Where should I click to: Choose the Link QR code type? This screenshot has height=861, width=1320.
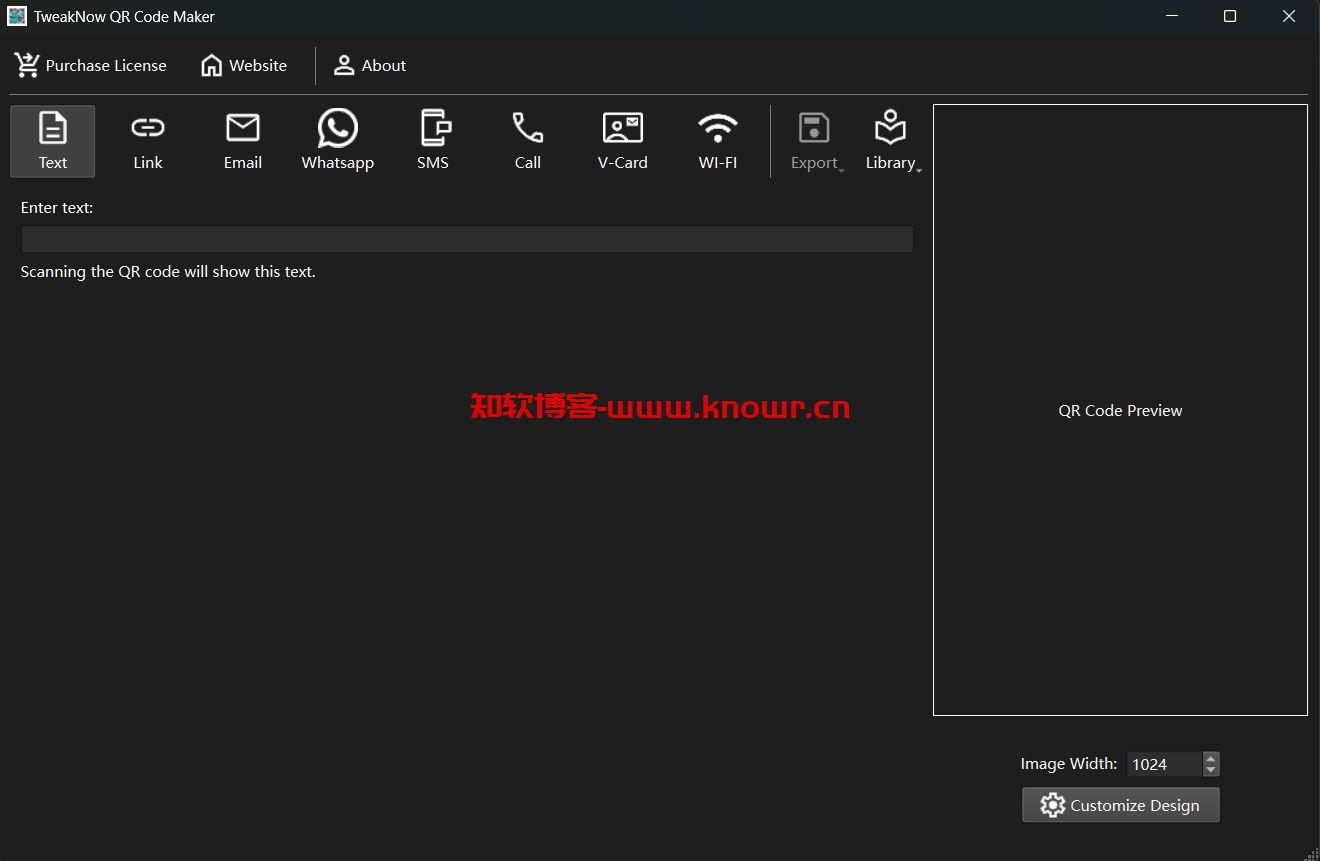click(148, 141)
